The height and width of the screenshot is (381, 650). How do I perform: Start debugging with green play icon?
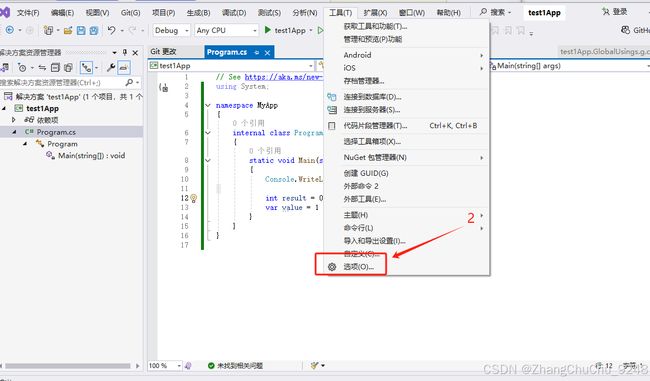267,30
